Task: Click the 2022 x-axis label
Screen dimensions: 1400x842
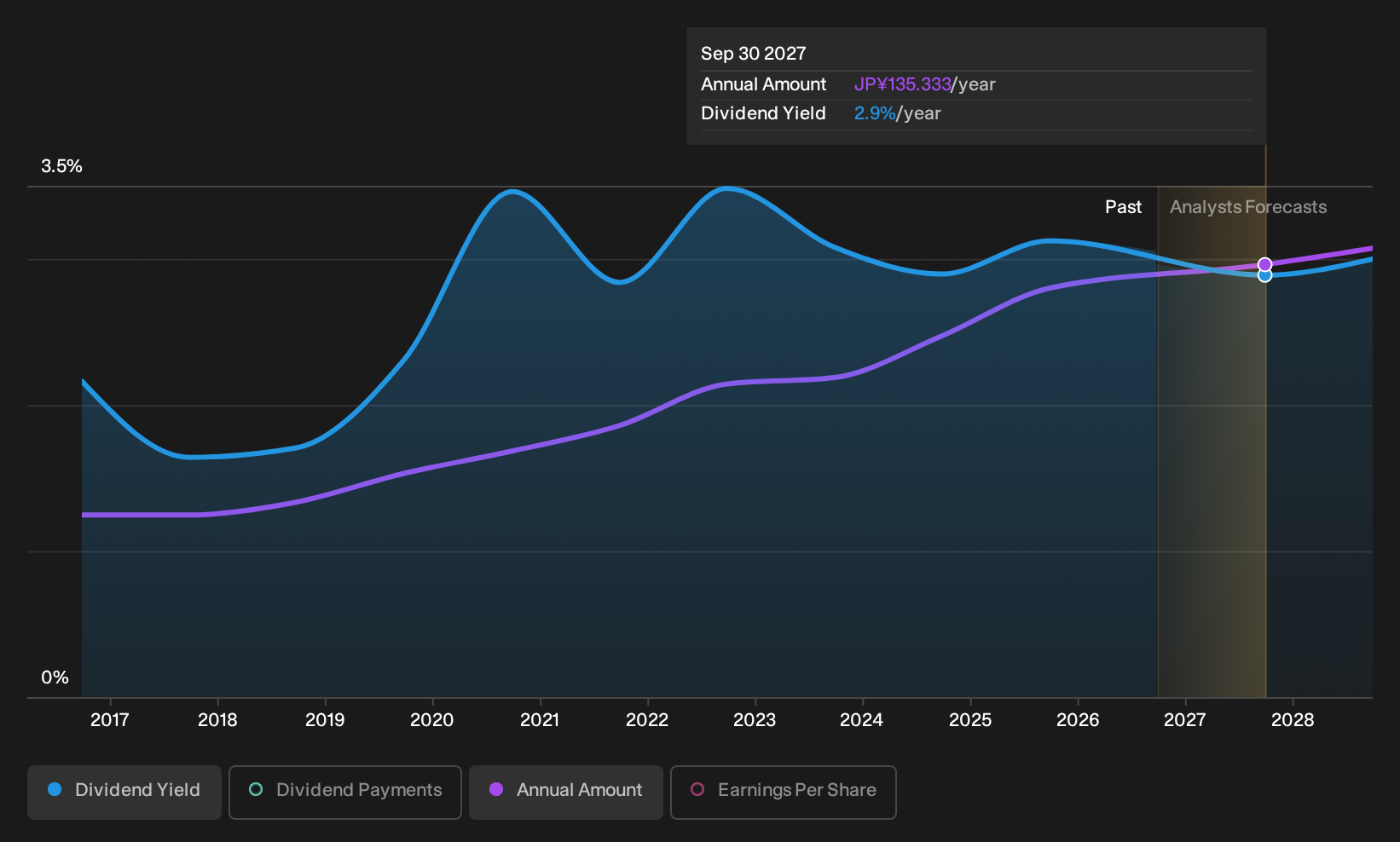Action: pyautogui.click(x=647, y=720)
